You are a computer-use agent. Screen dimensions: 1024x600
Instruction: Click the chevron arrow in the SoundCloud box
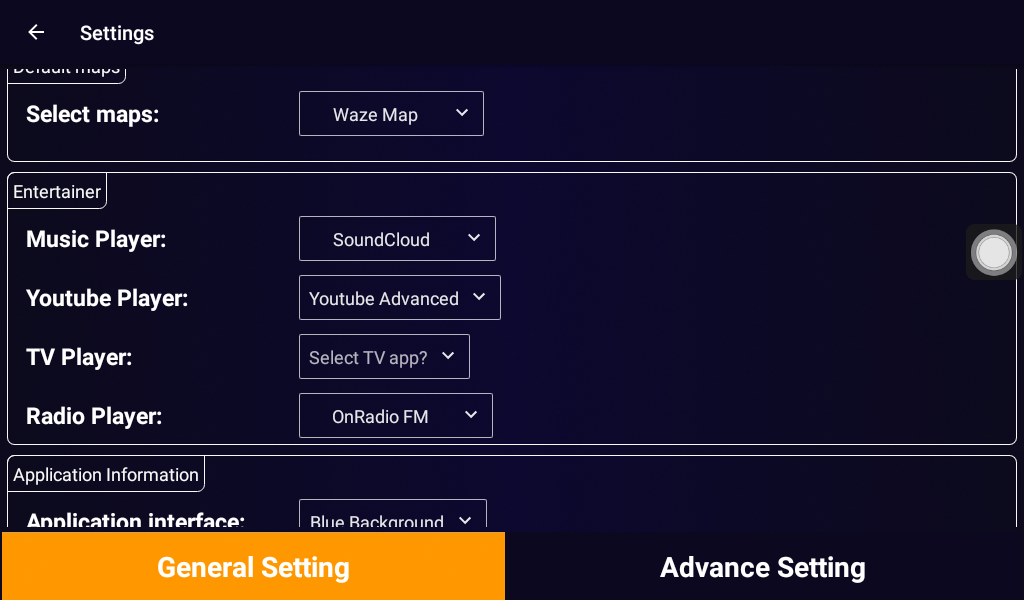474,238
